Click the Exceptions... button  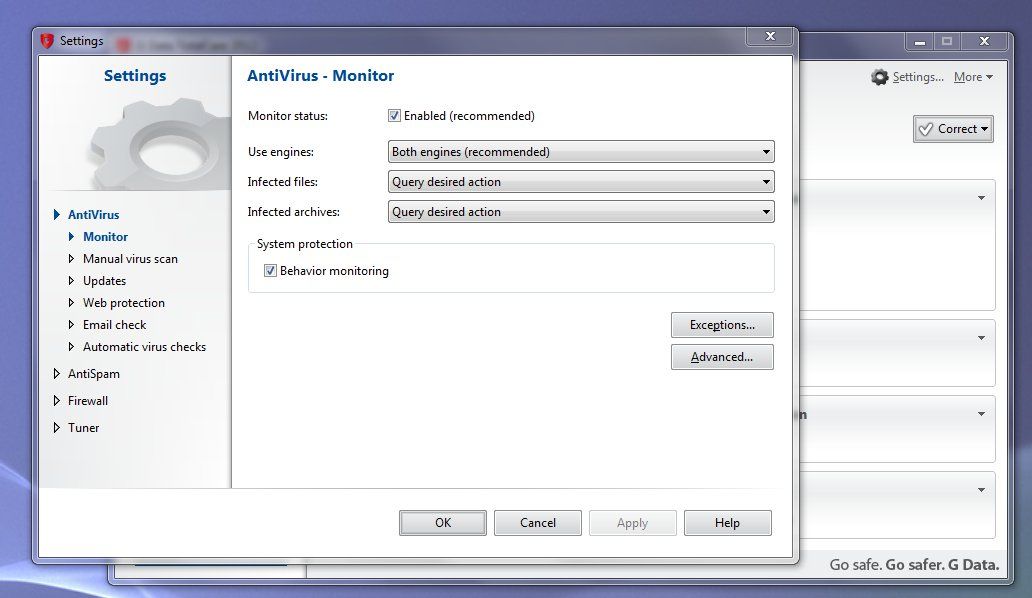point(722,325)
